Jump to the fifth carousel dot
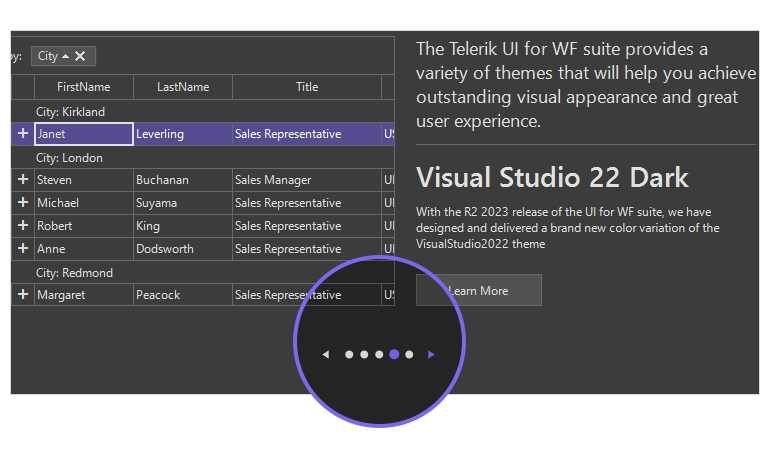Viewport: 770px width, 455px height. click(x=409, y=354)
